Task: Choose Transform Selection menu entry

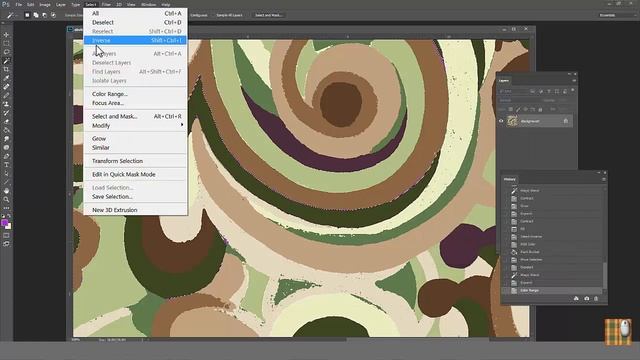Action: click(x=136, y=161)
